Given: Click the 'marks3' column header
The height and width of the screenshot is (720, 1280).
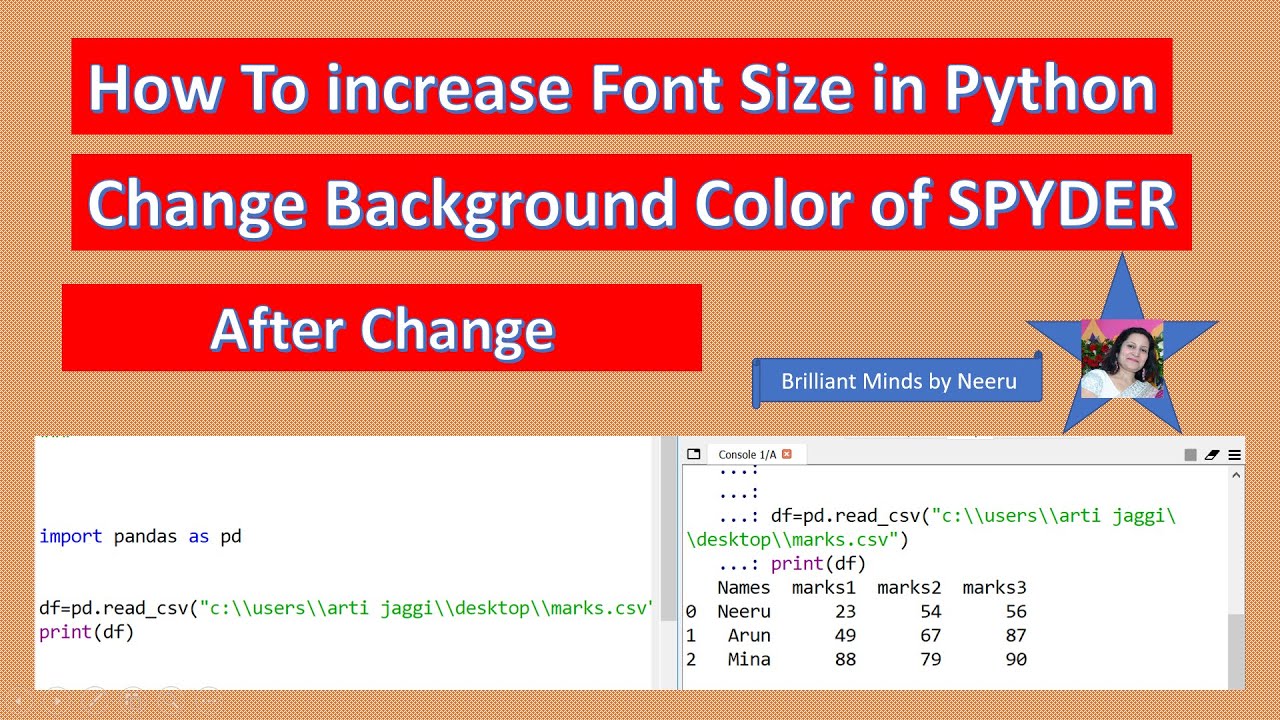Looking at the screenshot, I should click(x=994, y=587).
